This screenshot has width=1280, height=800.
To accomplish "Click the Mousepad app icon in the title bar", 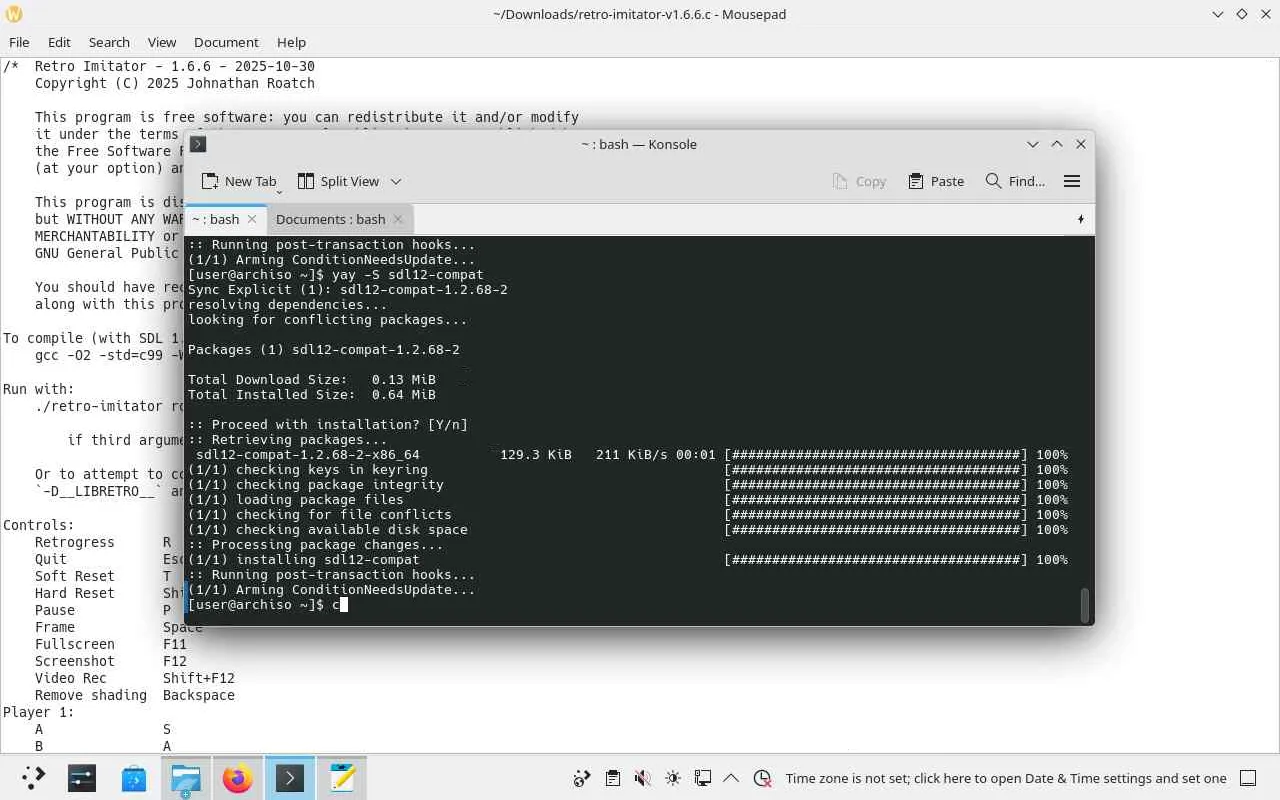I will (x=14, y=14).
